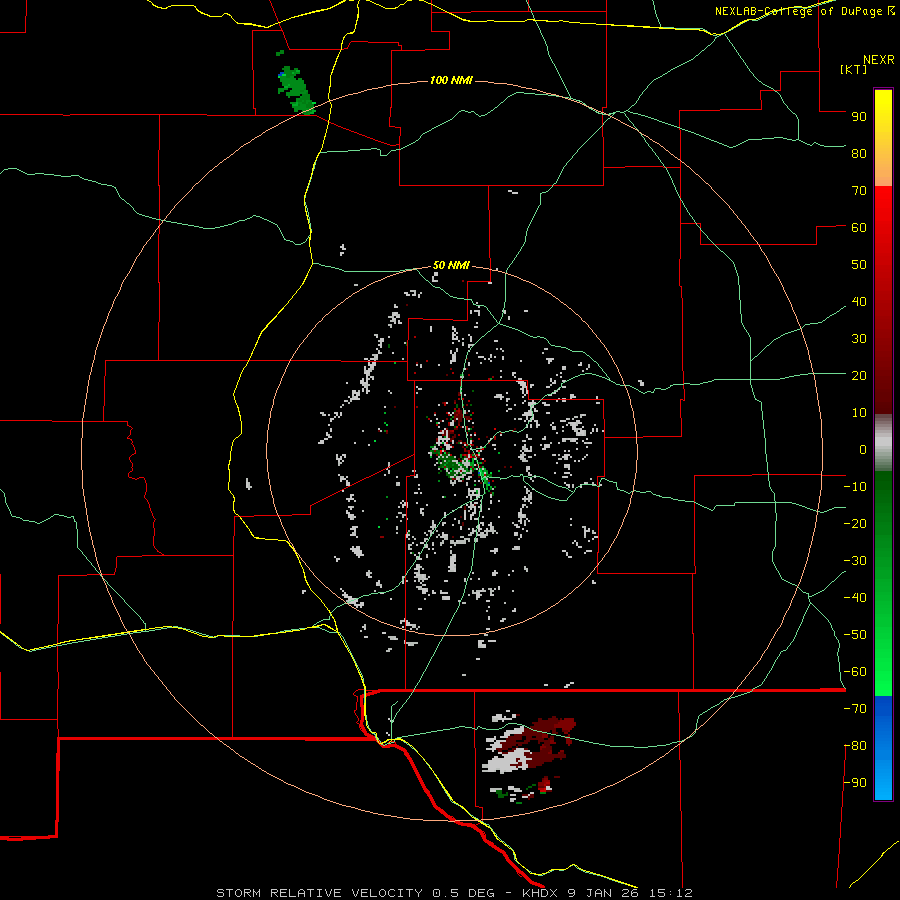Pick the green inbound band of the color scale
900x900 pixels.
coord(883,583)
